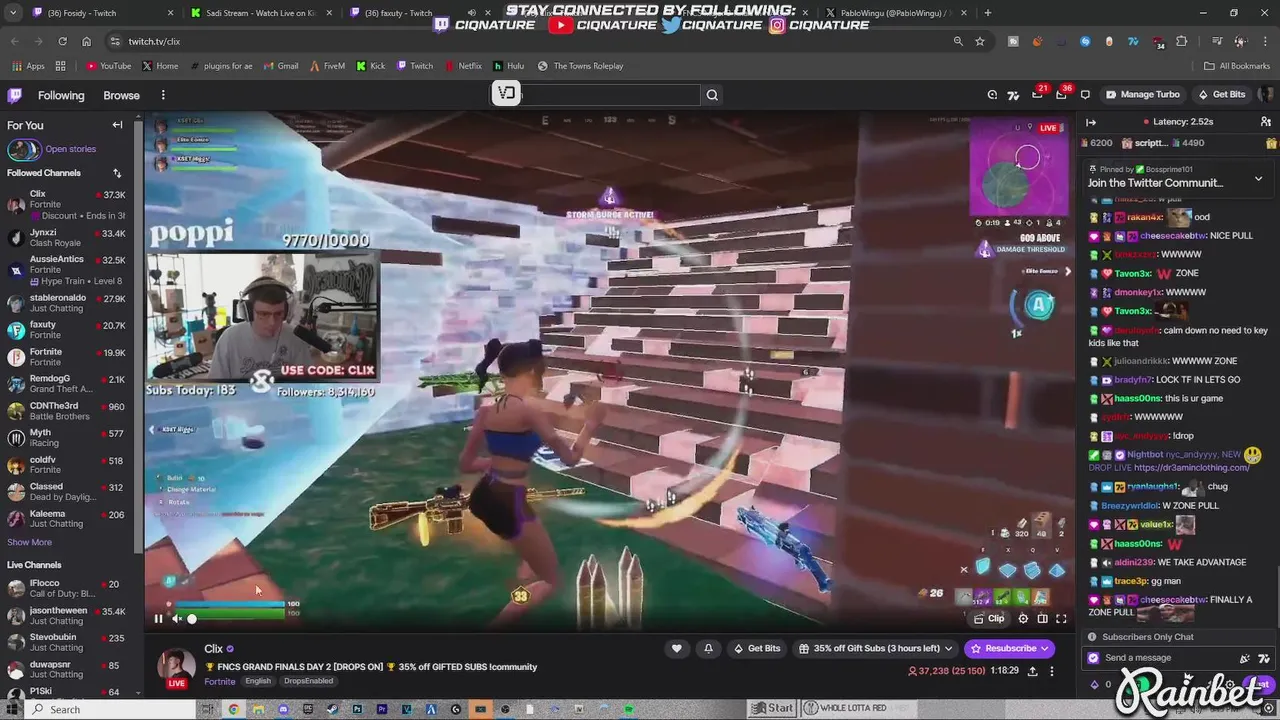Pause the stream video

pos(158,618)
